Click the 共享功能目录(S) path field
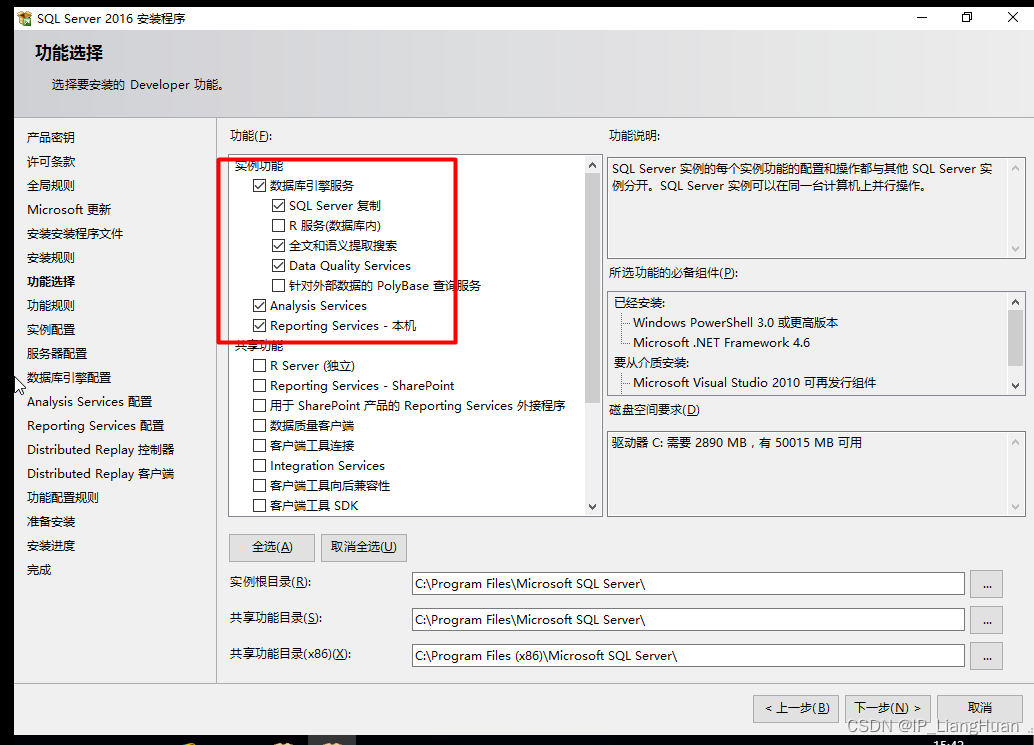The image size is (1034, 745). click(x=688, y=620)
